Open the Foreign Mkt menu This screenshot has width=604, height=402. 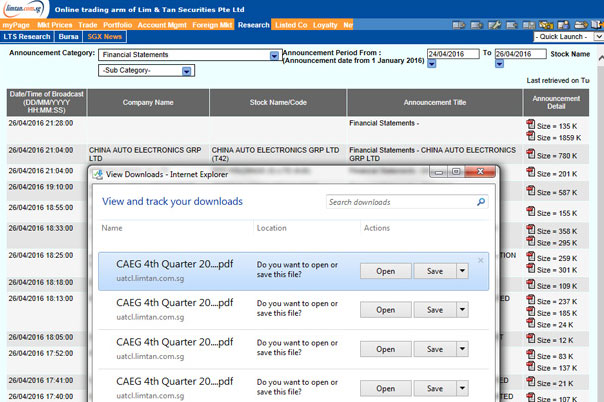[212, 25]
